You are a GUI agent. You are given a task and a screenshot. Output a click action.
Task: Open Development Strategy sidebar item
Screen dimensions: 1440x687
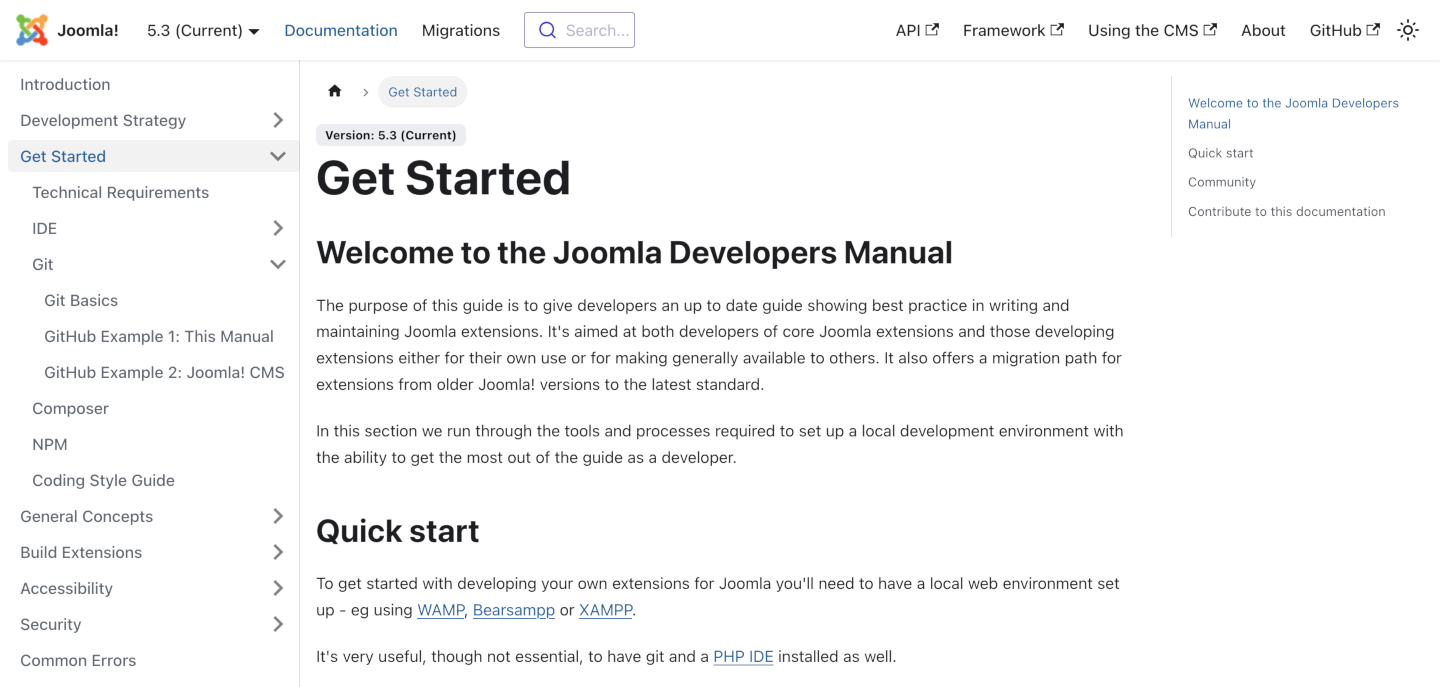pyautogui.click(x=103, y=120)
